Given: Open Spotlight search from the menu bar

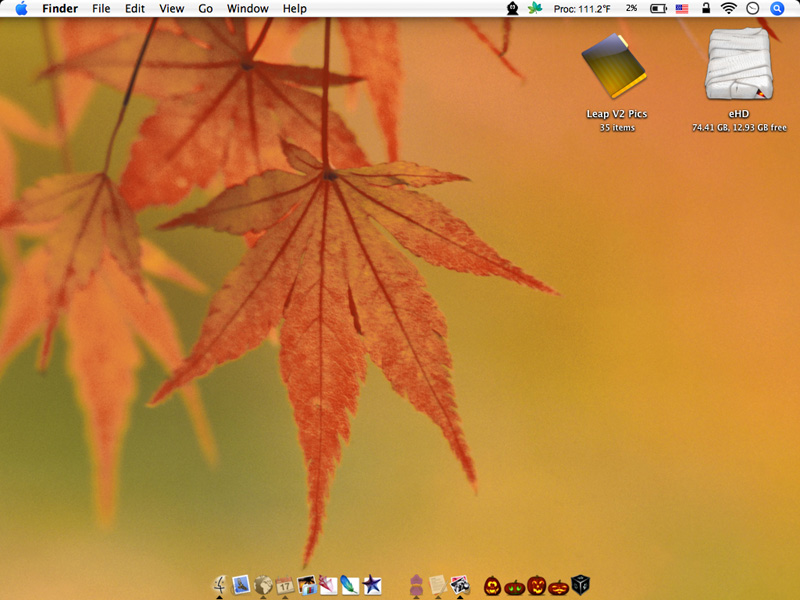Looking at the screenshot, I should coord(776,9).
